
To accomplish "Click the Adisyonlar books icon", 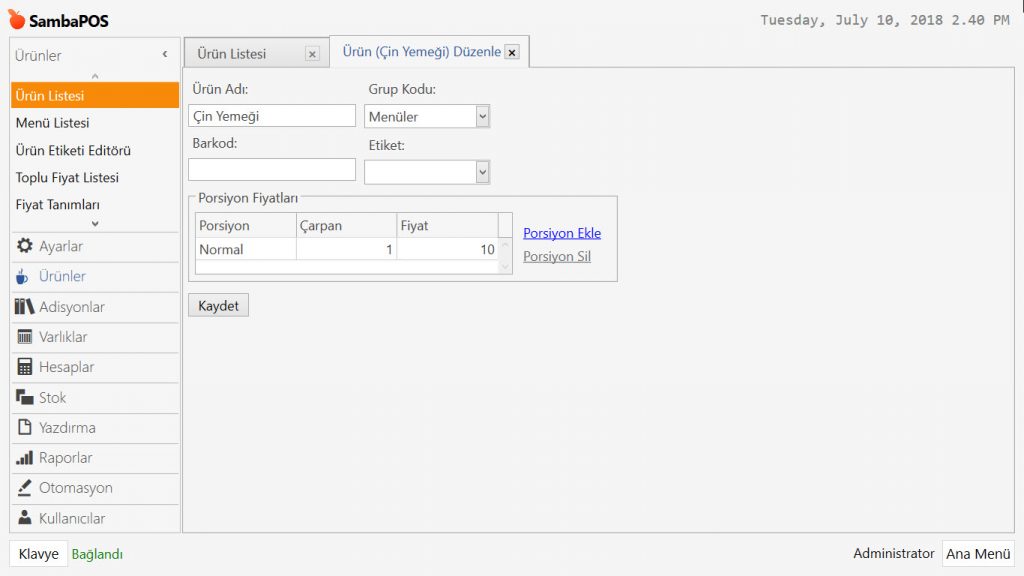I will coord(24,307).
